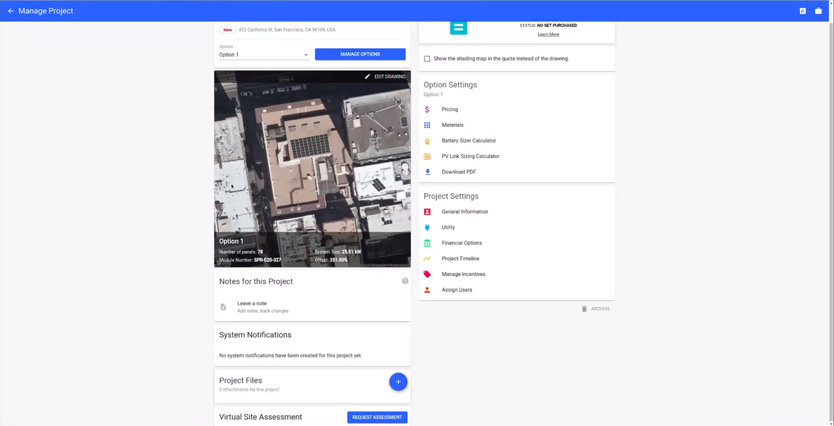Add a project file with plus button

pos(398,382)
